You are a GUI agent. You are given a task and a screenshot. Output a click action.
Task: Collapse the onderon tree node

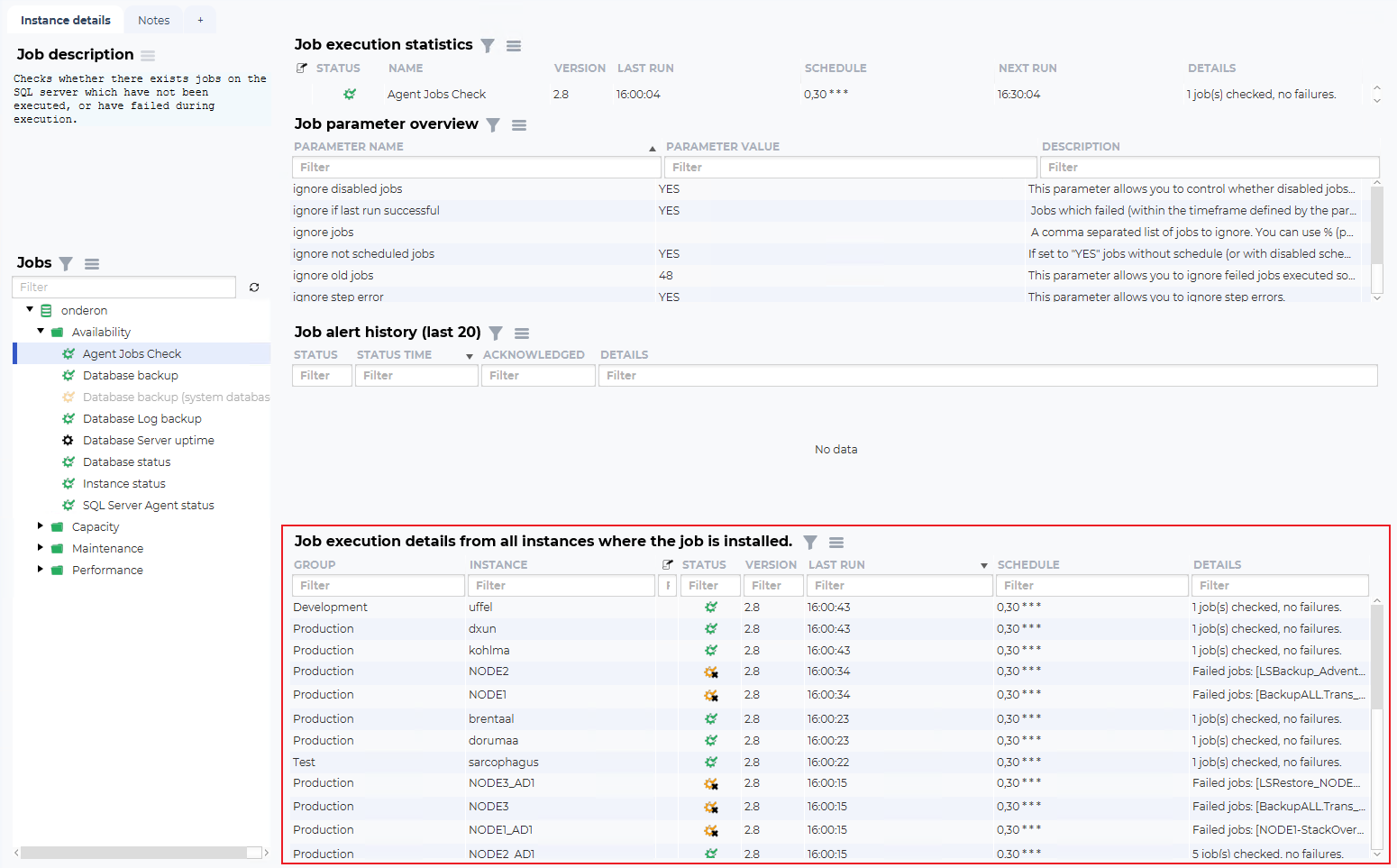tap(30, 309)
